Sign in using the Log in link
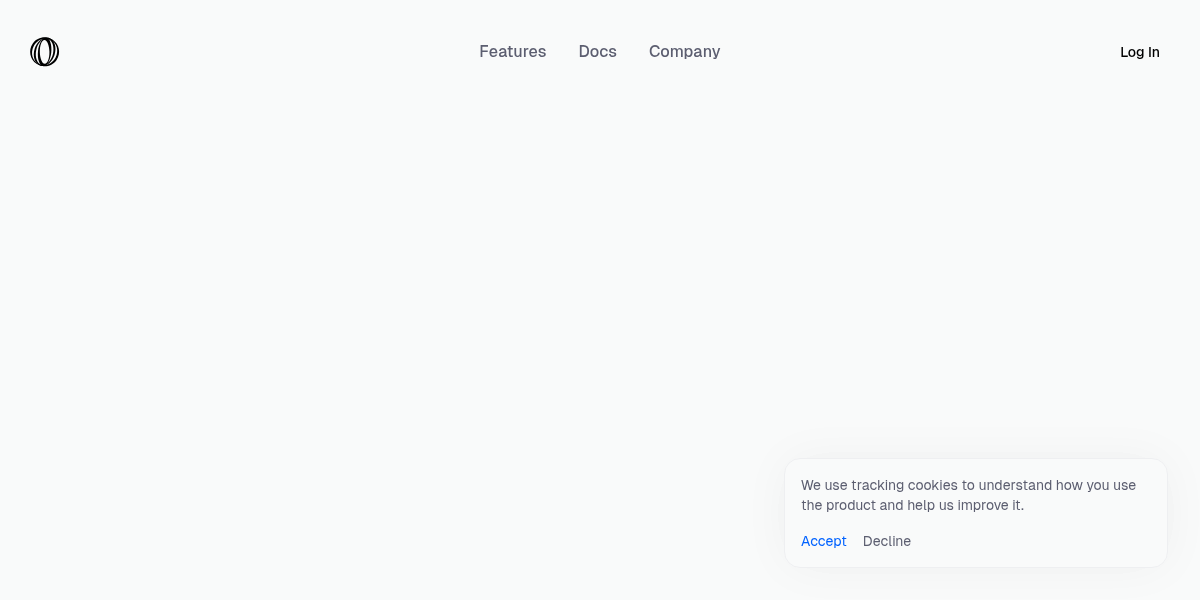 point(1139,52)
